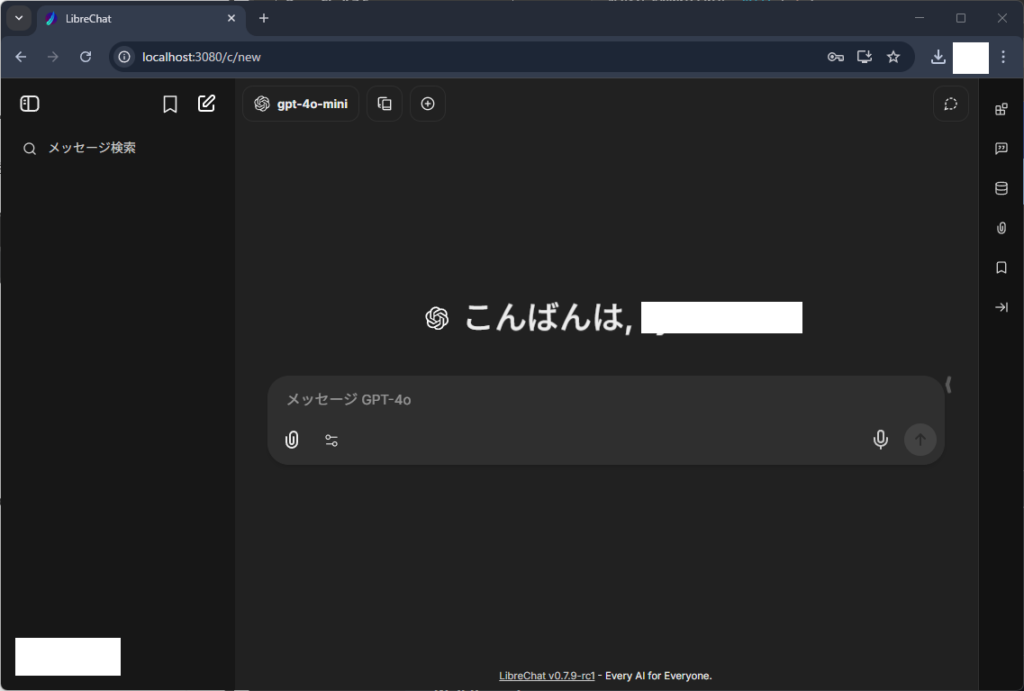Open conversation parameters with the sliders icon
Image resolution: width=1024 pixels, height=691 pixels.
(x=331, y=440)
